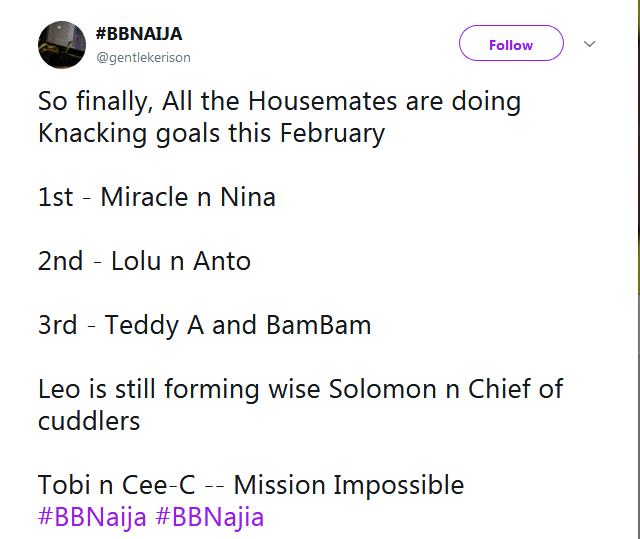This screenshot has width=640, height=539.
Task: Click the @gentlekerison handle
Action: pos(143,58)
